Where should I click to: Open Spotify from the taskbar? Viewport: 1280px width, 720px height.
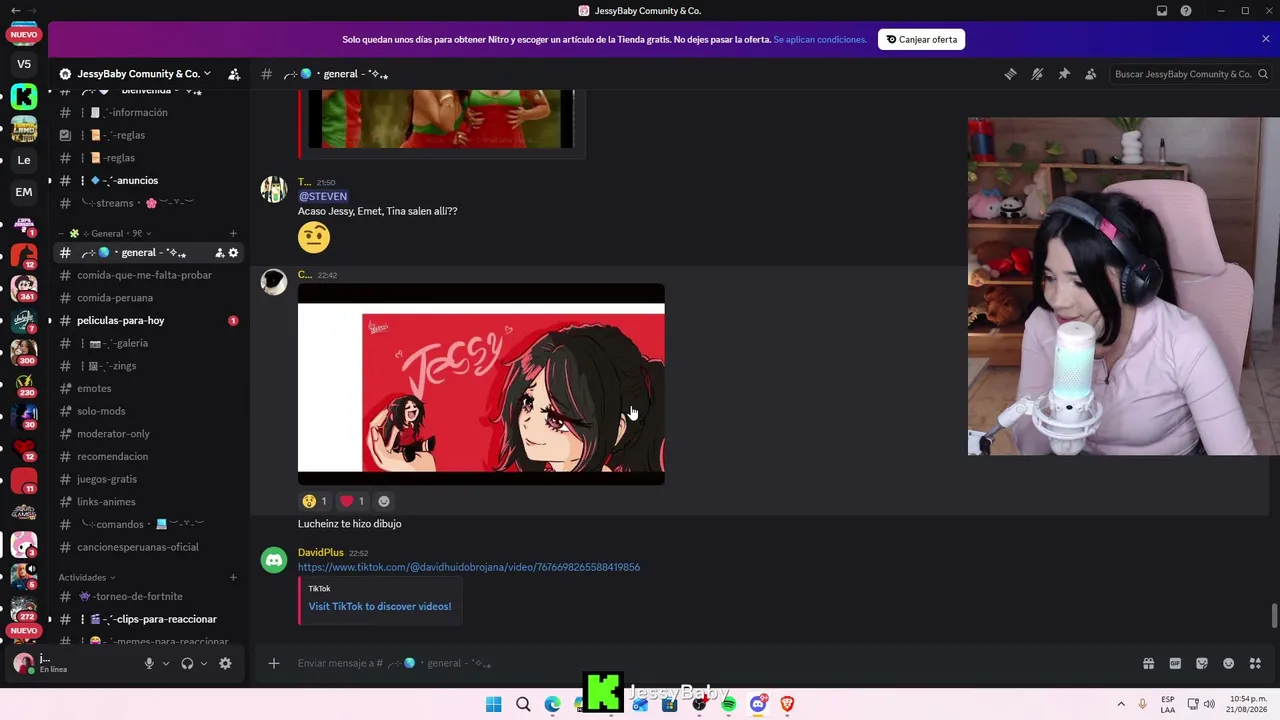click(x=728, y=704)
